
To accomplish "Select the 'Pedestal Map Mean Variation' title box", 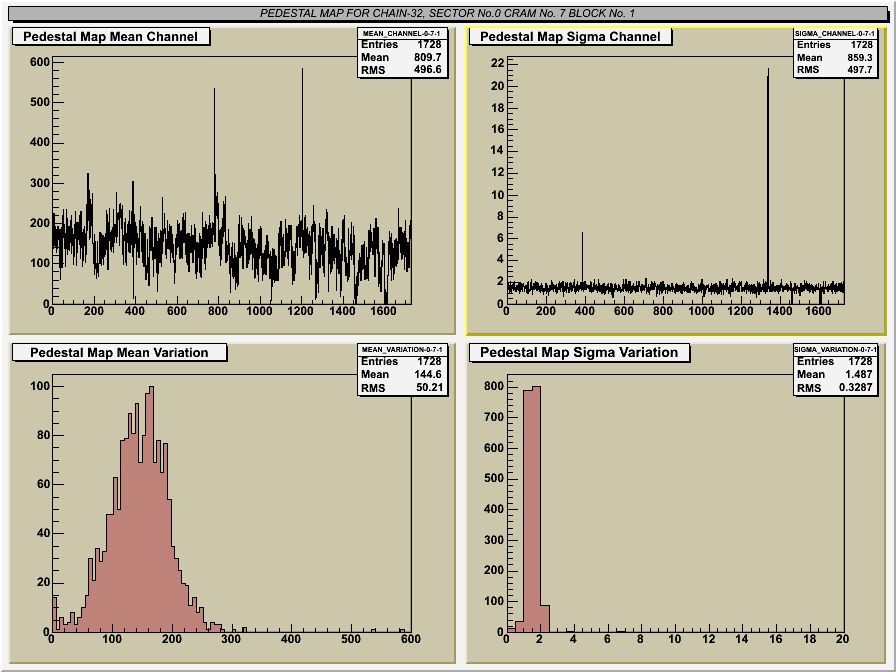I will 119,353.
